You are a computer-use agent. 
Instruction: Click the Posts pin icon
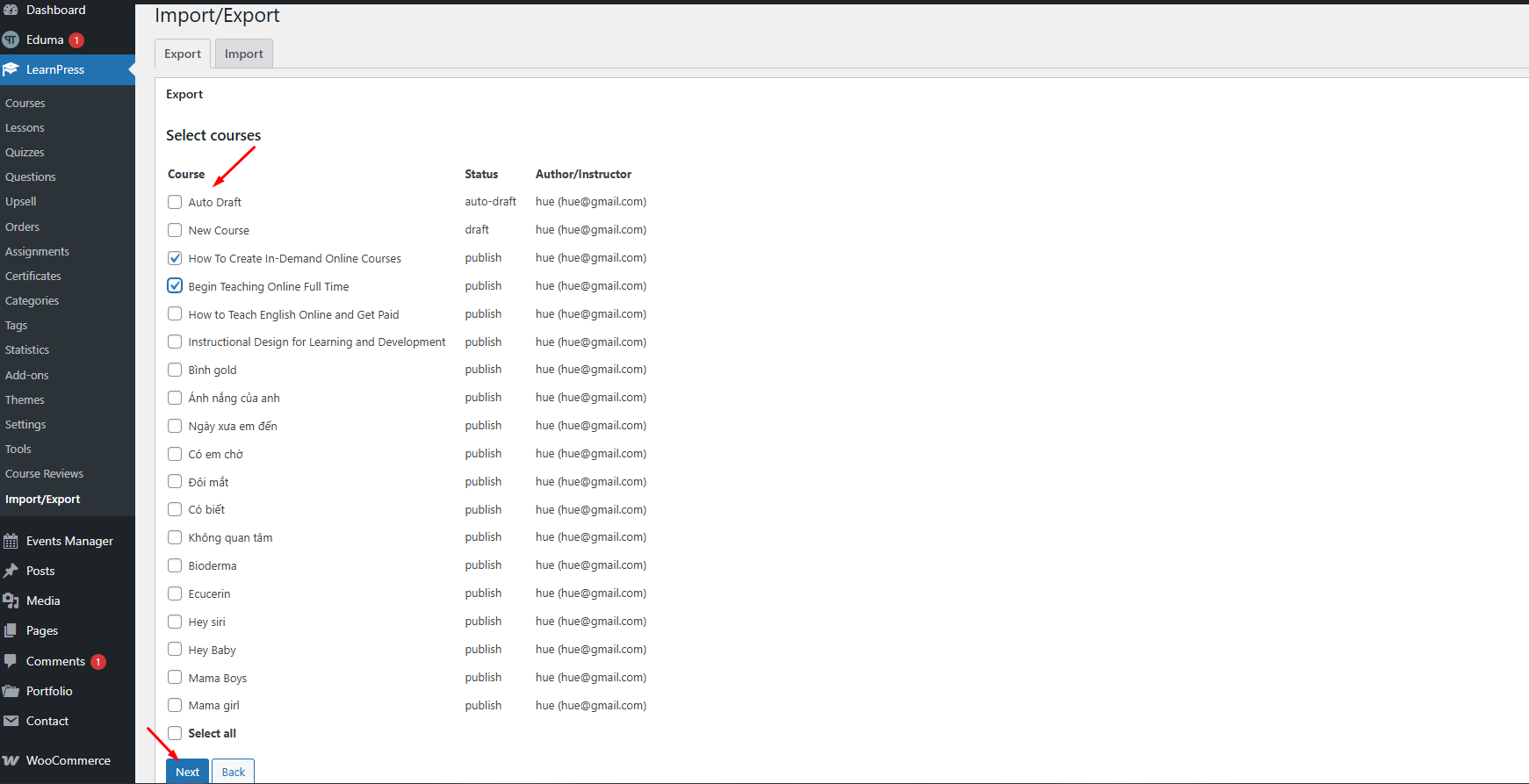[x=11, y=571]
